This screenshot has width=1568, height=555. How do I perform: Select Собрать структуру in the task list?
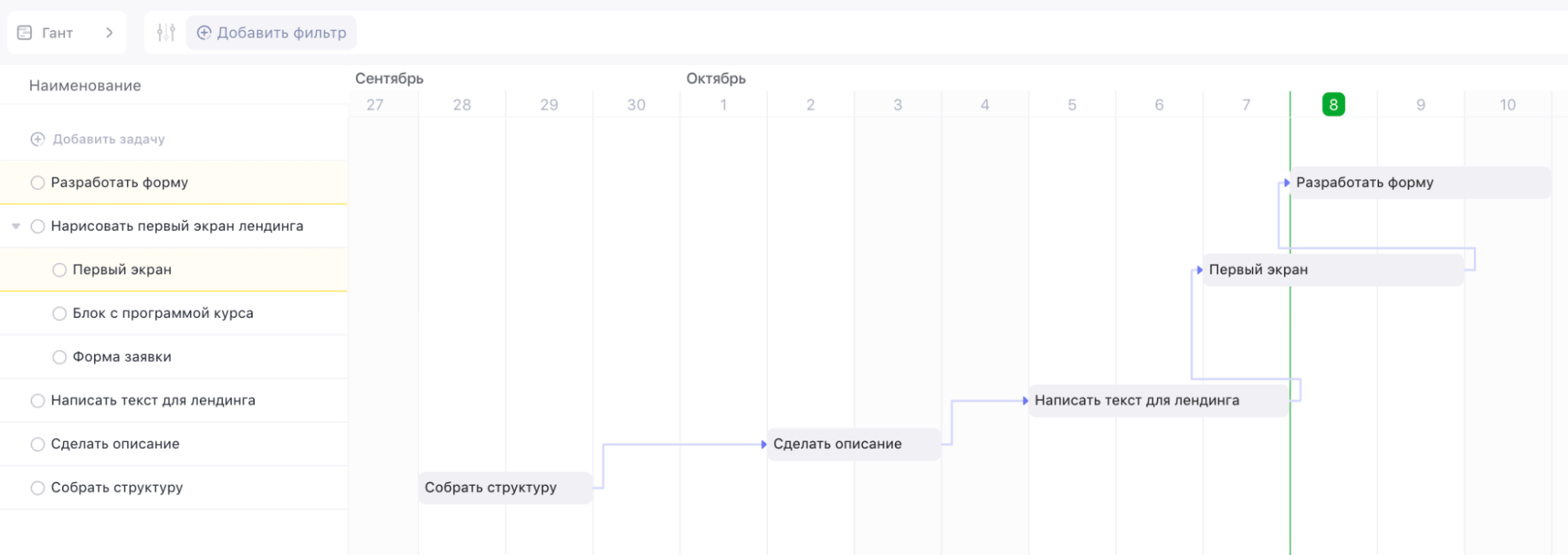[174, 487]
